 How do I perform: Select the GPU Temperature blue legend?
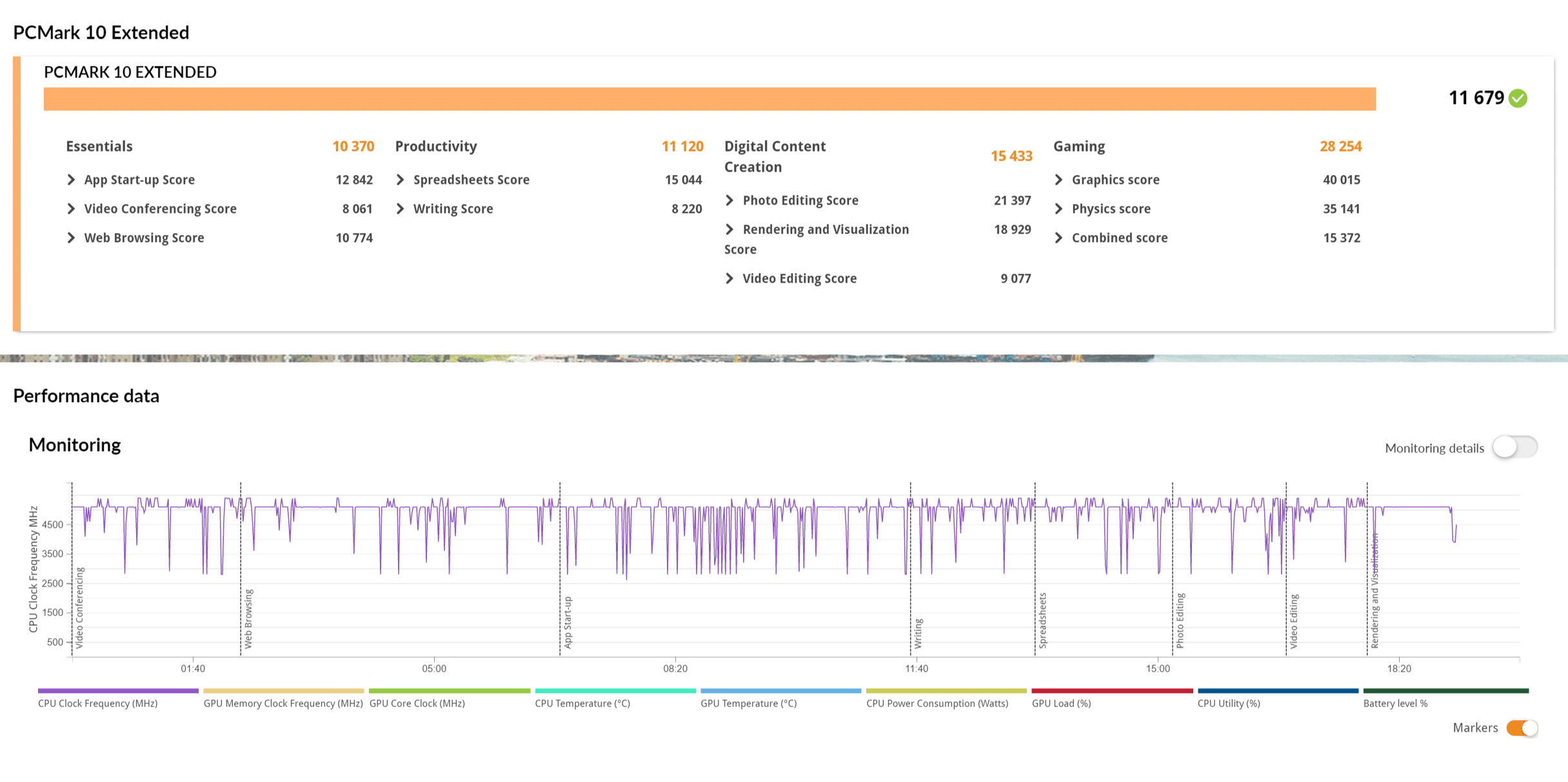point(781,691)
